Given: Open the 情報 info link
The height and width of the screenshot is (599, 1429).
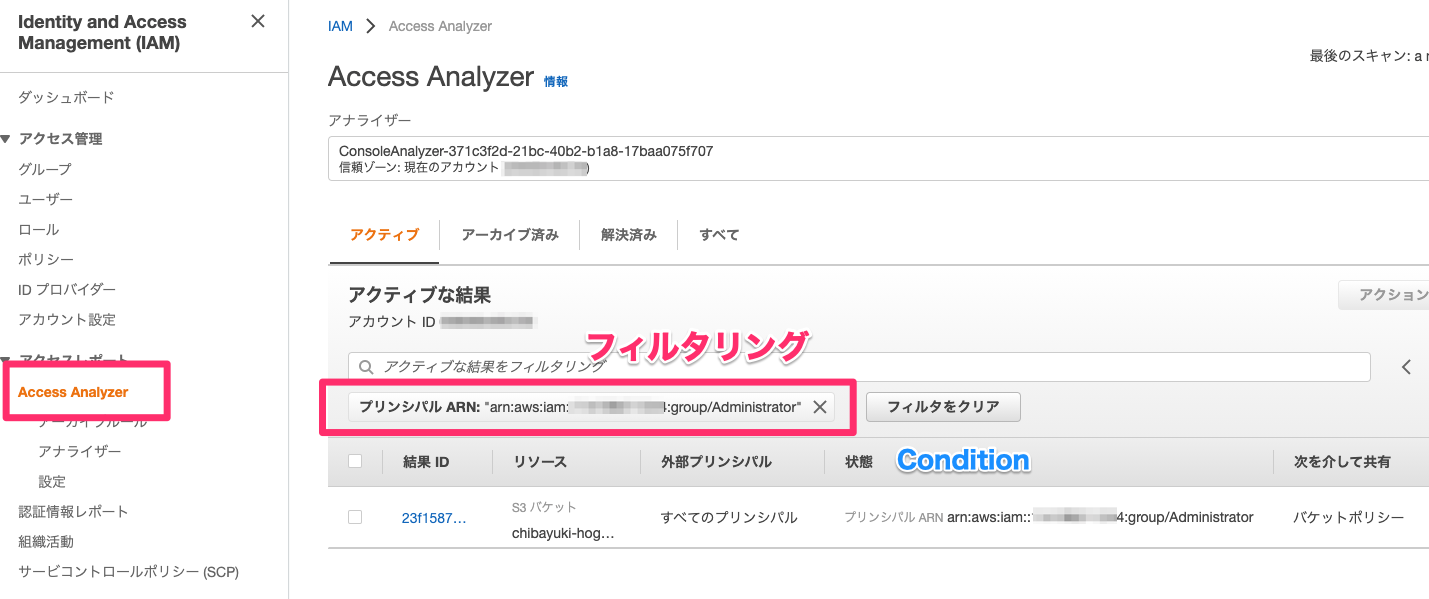Looking at the screenshot, I should pos(556,82).
